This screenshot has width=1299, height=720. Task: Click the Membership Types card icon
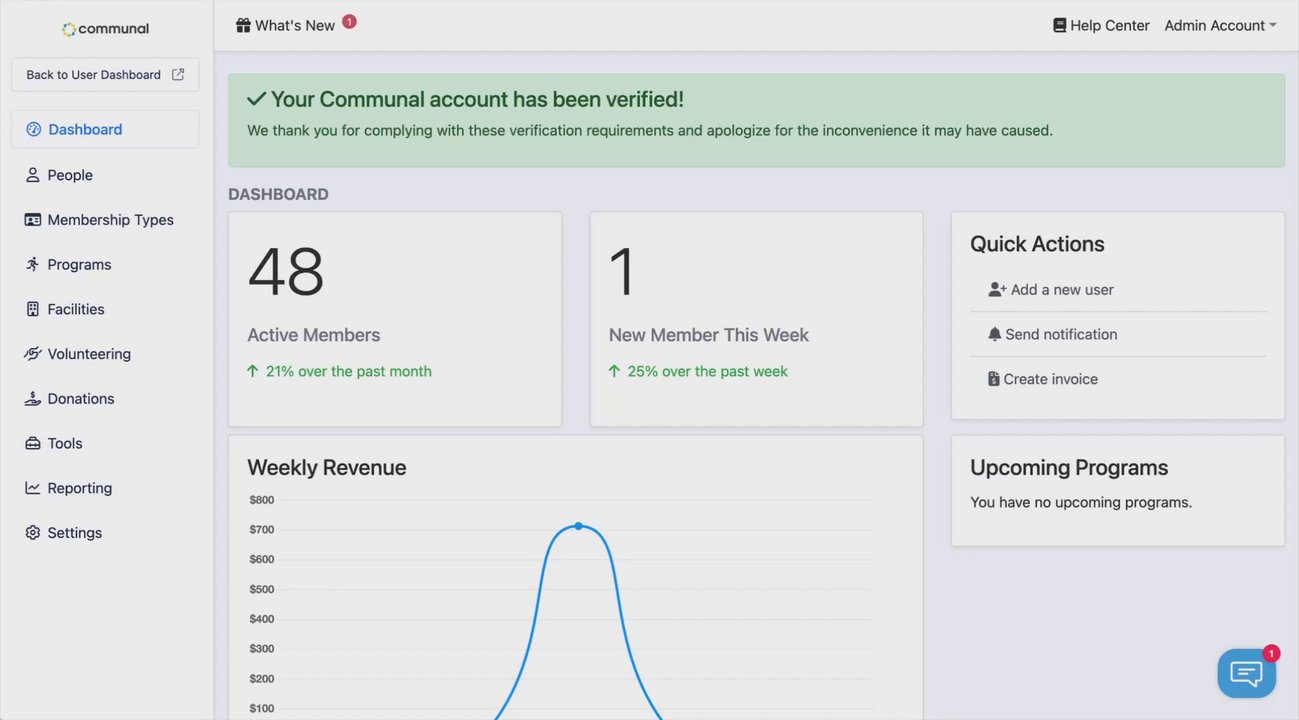click(33, 220)
